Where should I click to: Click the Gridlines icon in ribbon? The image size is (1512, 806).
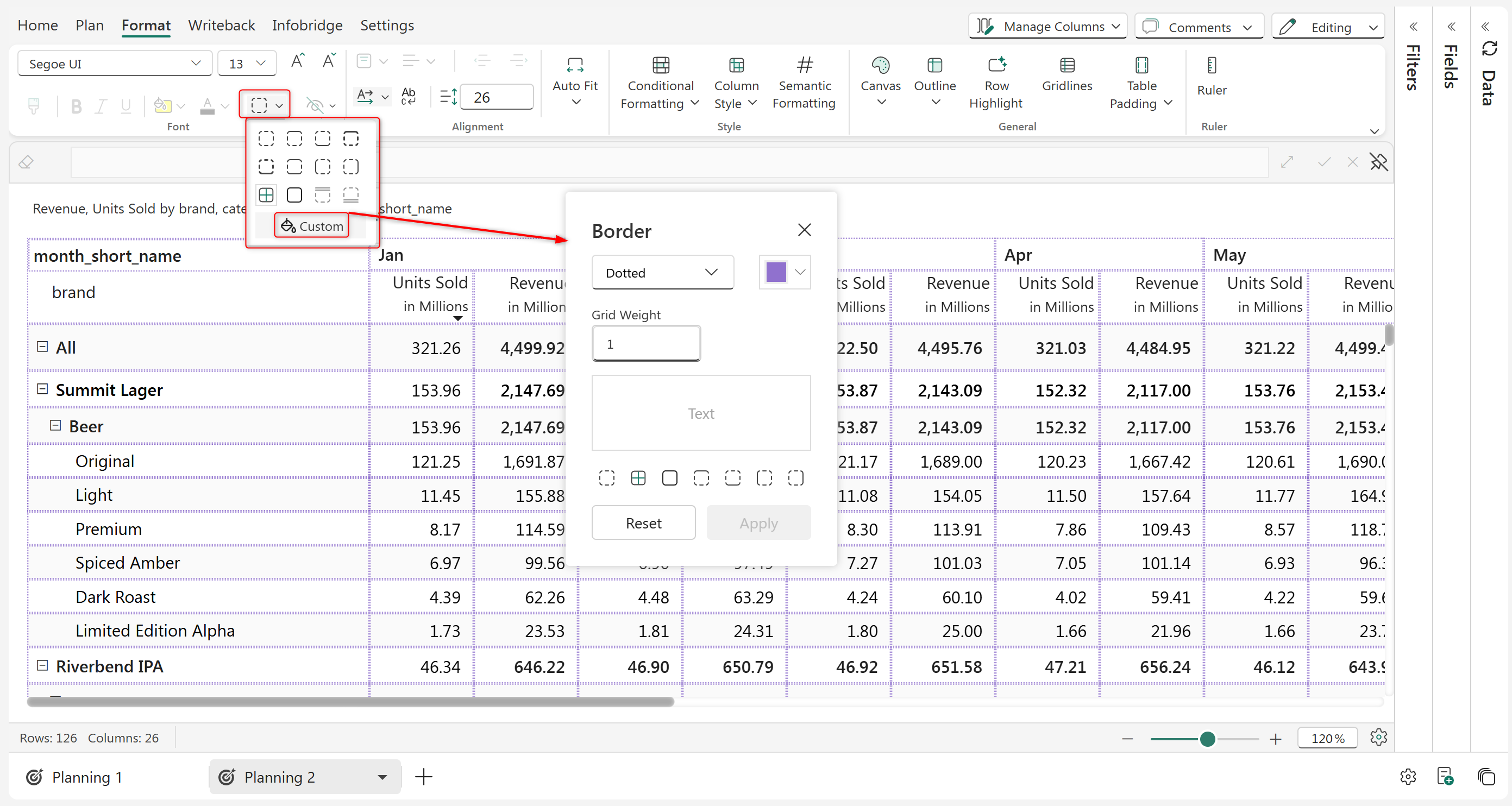1066,65
